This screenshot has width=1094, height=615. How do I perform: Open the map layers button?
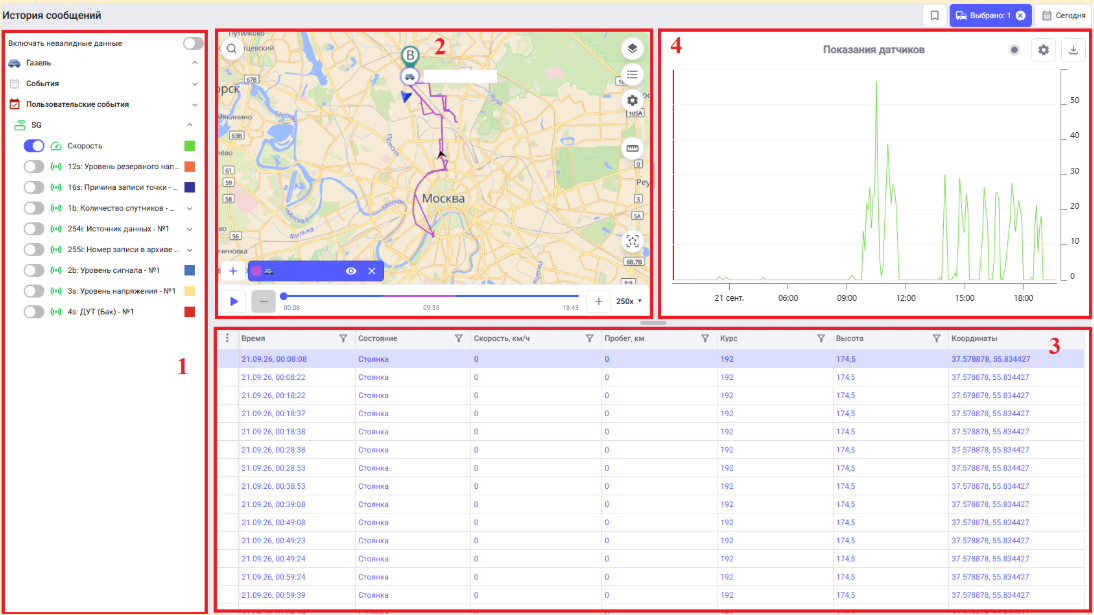tap(632, 48)
